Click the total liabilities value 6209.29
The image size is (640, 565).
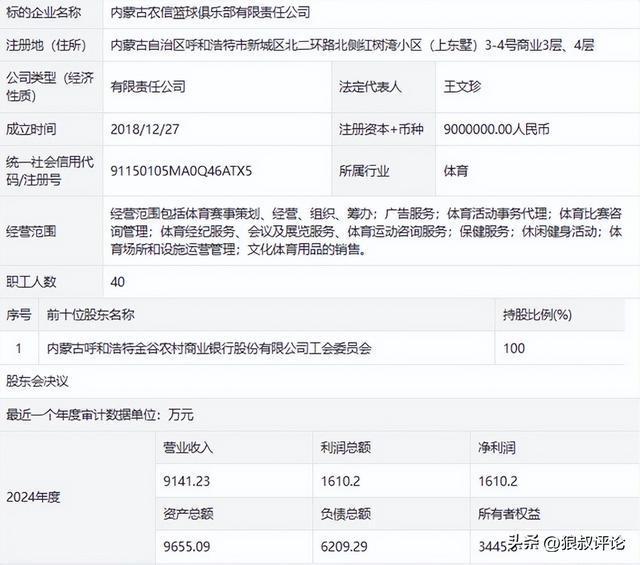[344, 546]
